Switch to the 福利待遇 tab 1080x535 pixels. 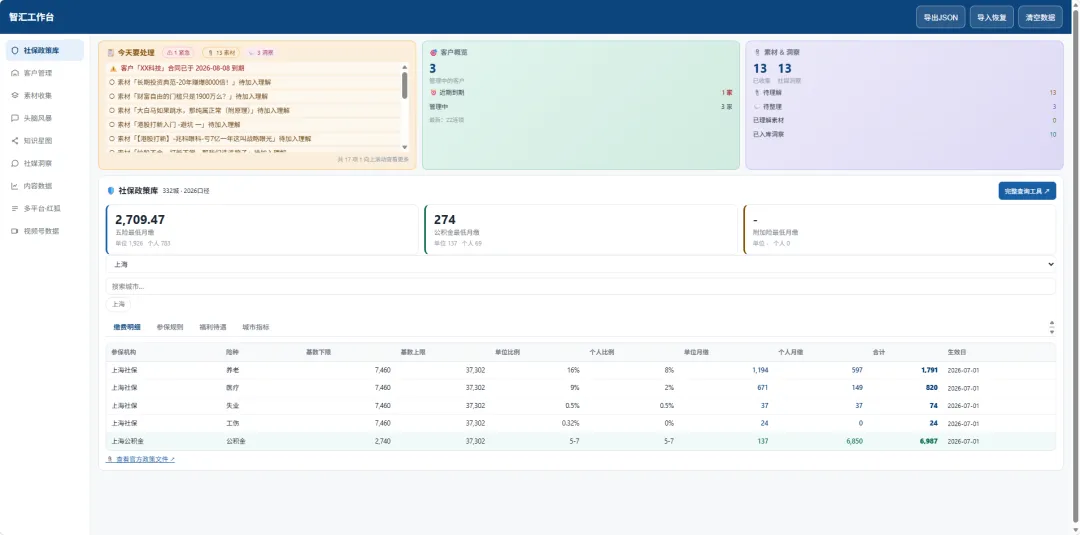tap(212, 327)
